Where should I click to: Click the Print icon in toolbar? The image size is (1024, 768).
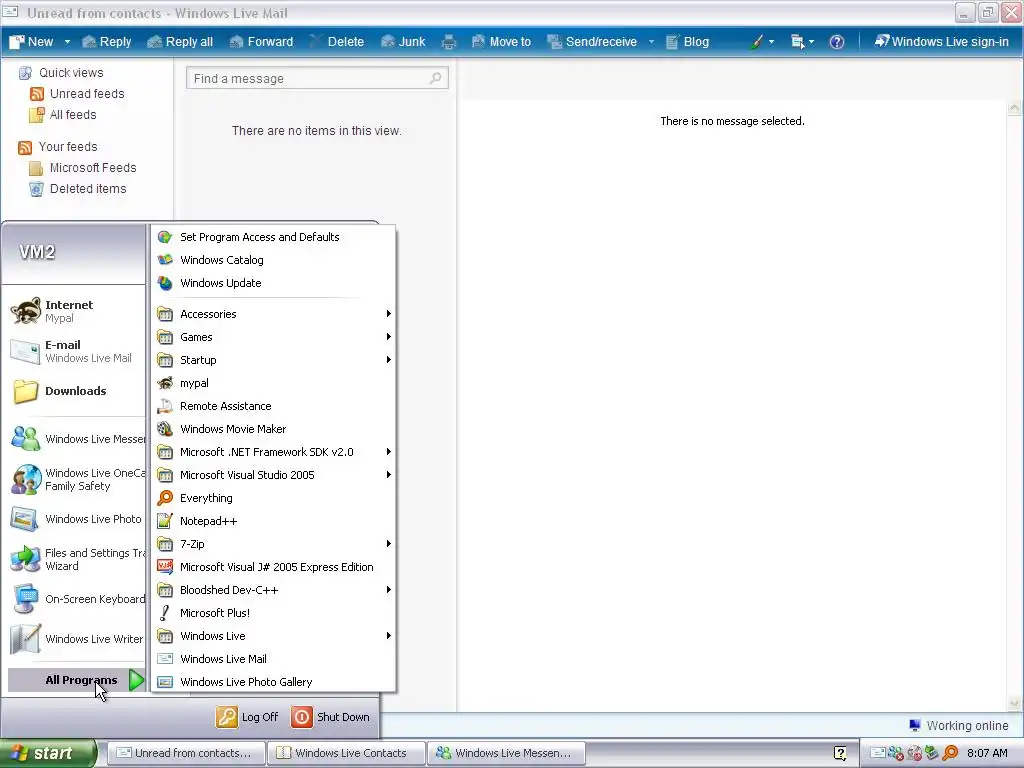[x=449, y=42]
